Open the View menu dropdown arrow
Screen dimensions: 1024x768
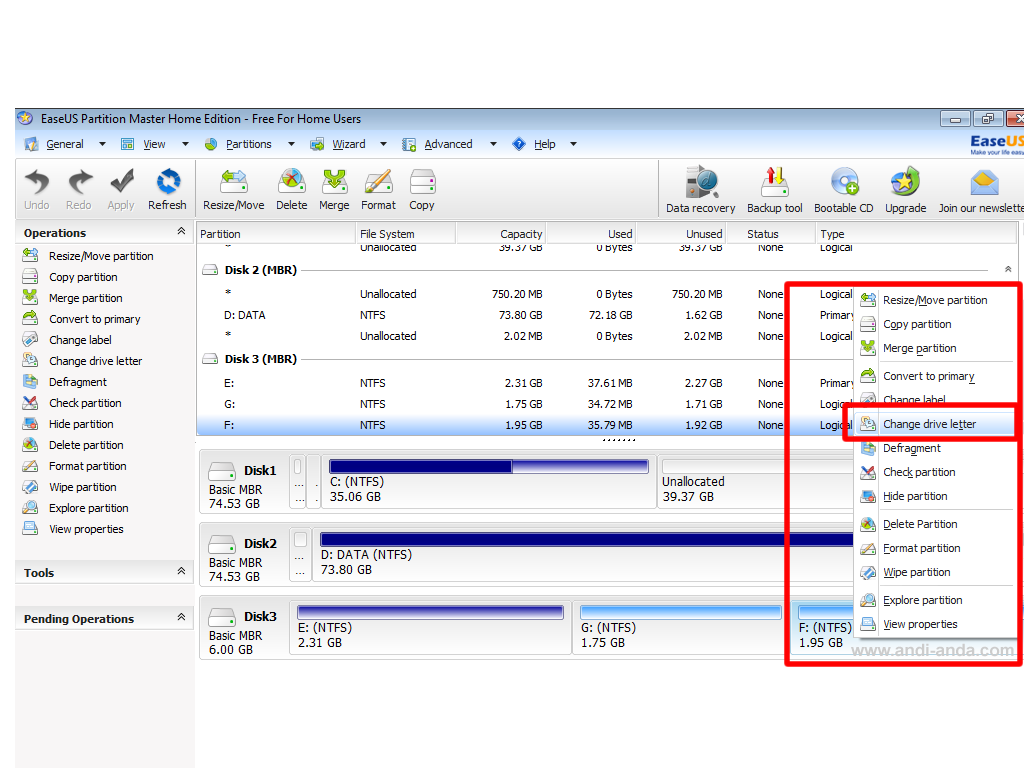185,144
